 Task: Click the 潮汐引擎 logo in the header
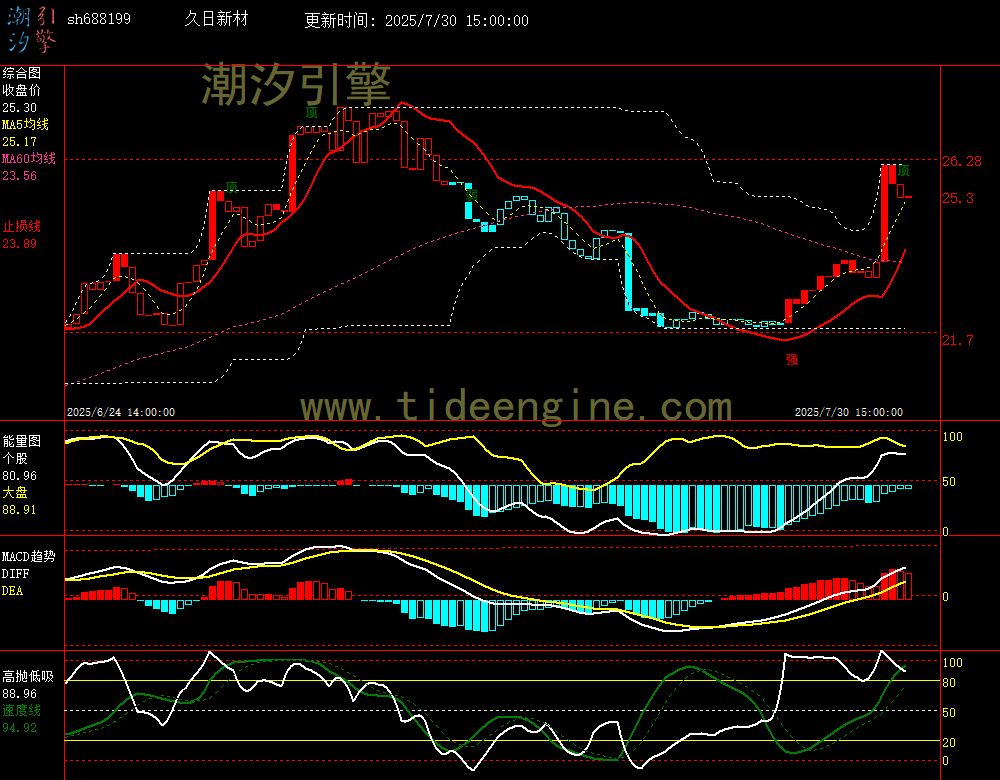click(31, 29)
